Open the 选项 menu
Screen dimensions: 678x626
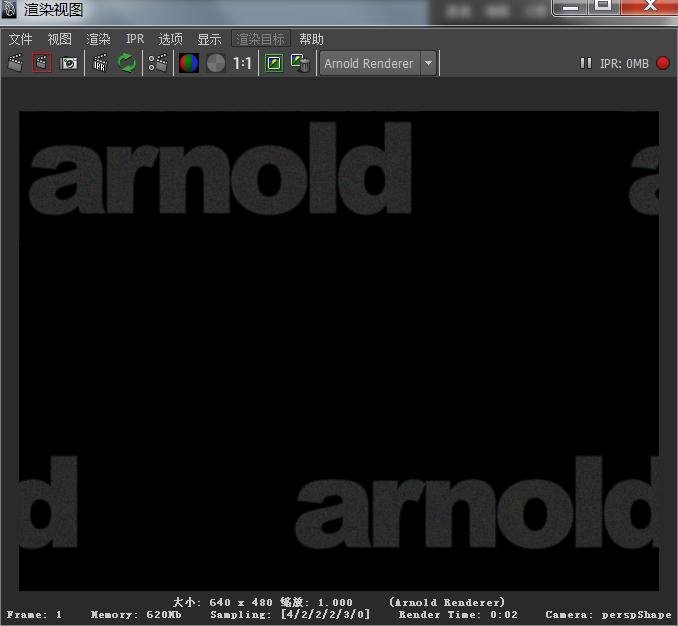click(x=170, y=39)
